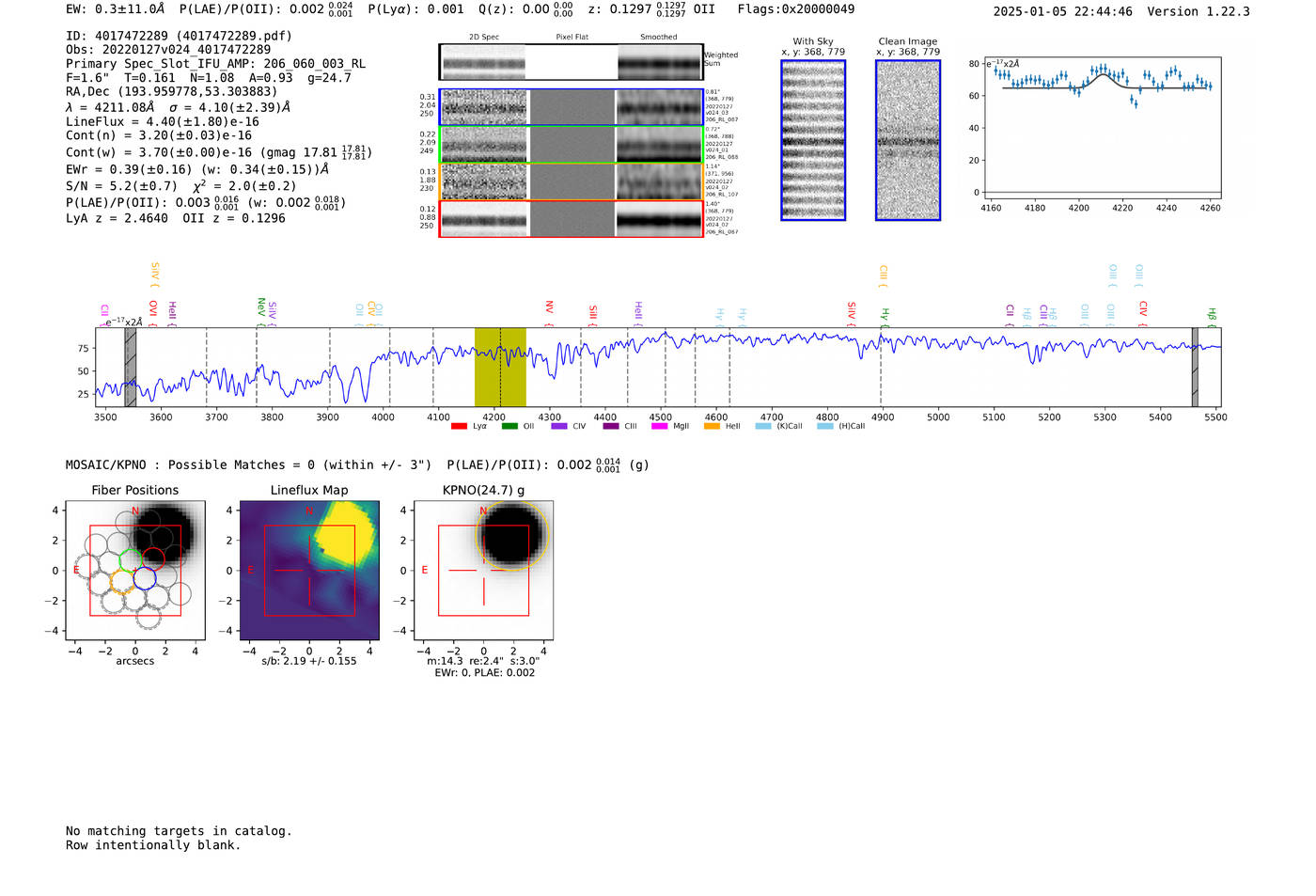Click the RA,Dec coordinates text
This screenshot has width=1316, height=896.
[172, 92]
